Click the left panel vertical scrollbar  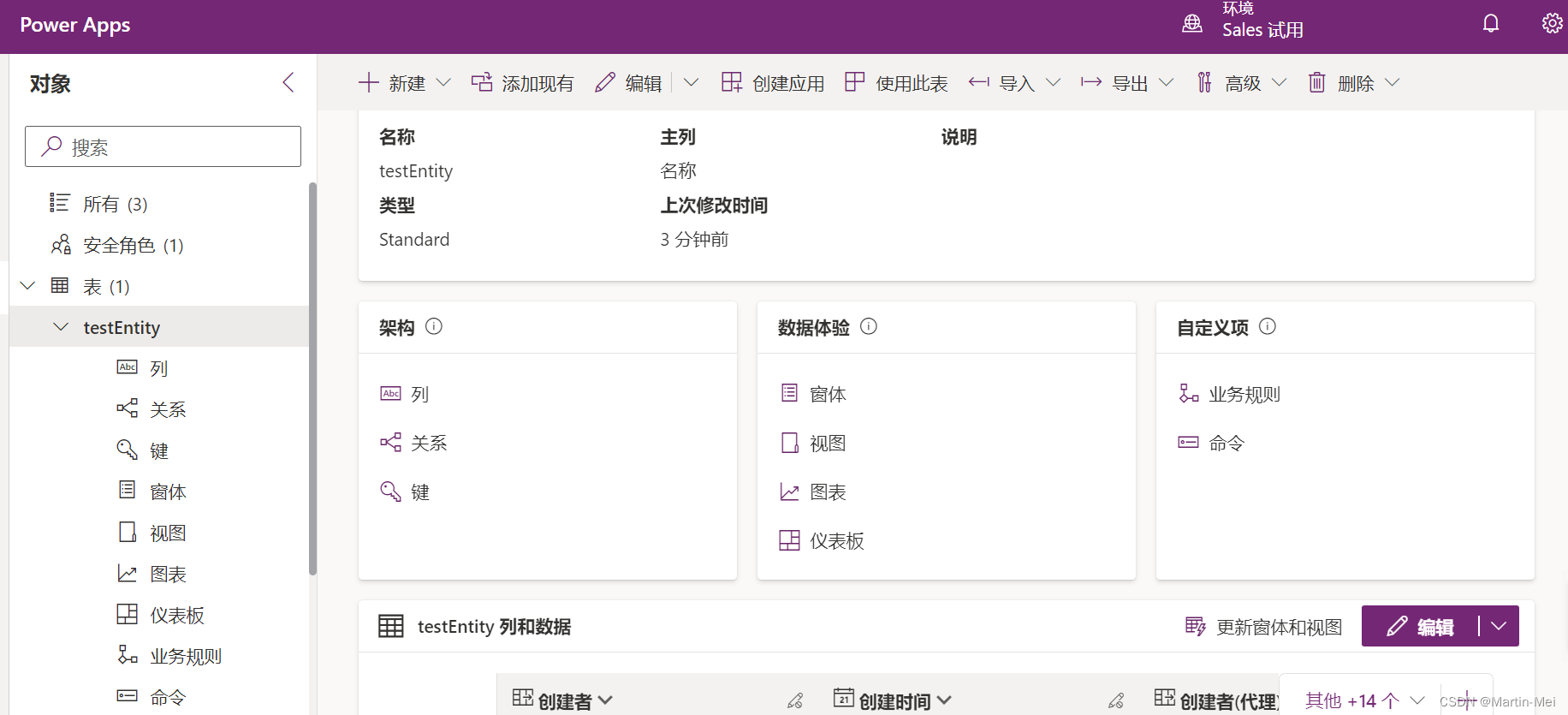pos(312,378)
